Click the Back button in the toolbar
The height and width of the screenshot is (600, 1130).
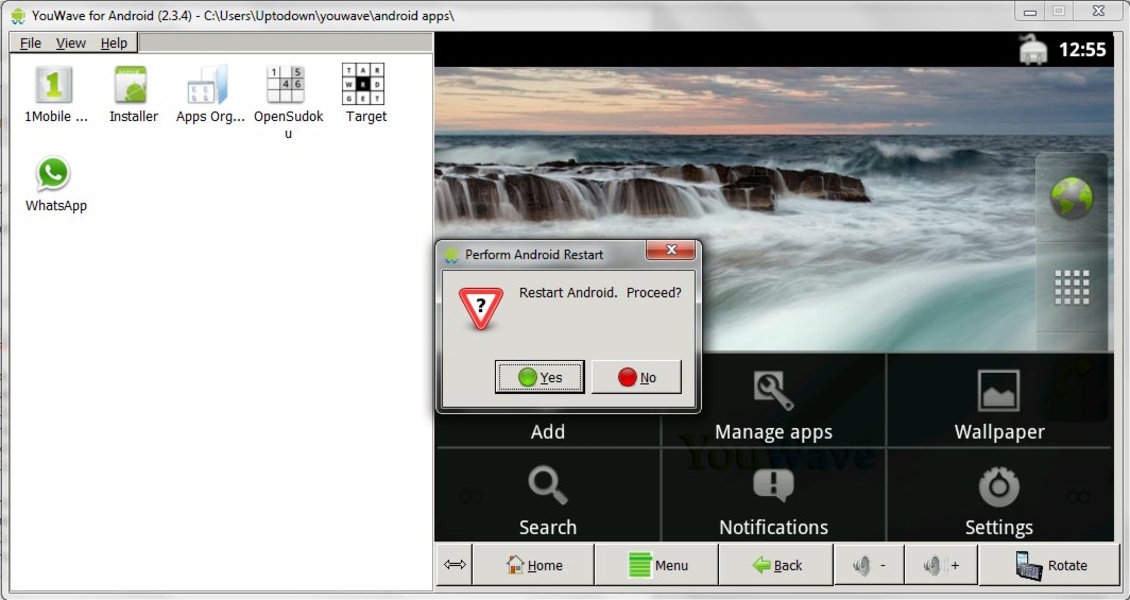777,565
